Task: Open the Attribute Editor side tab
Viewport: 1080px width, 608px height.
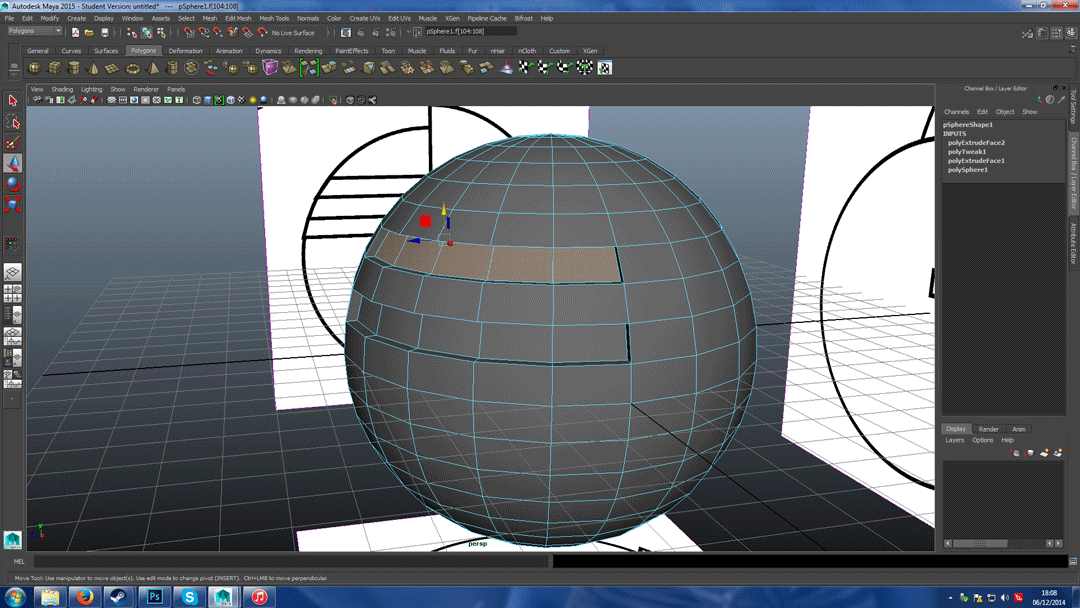Action: click(x=1073, y=243)
